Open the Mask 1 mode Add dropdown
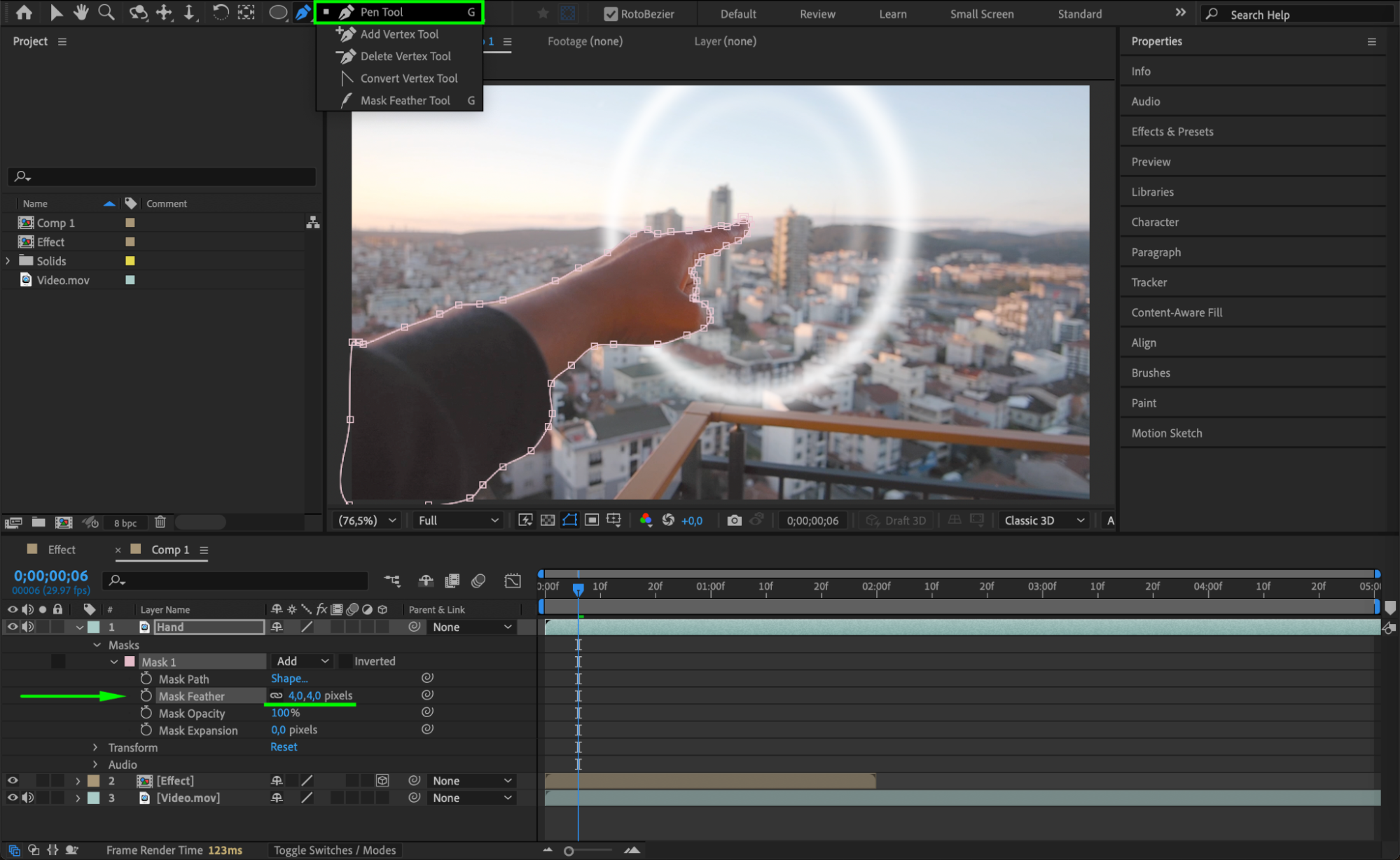The height and width of the screenshot is (860, 1400). point(303,661)
